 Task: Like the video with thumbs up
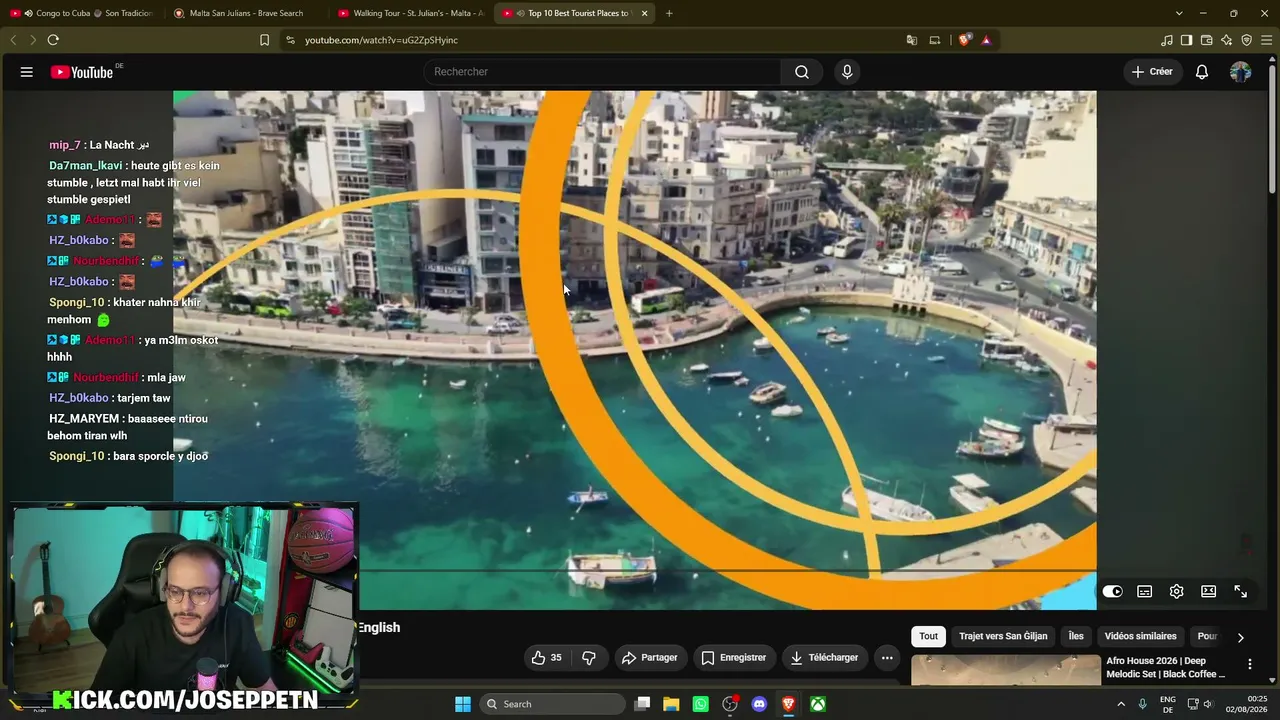[x=547, y=658]
